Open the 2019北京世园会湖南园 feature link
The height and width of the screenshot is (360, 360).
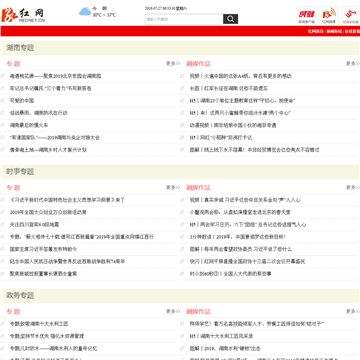tap(55, 76)
